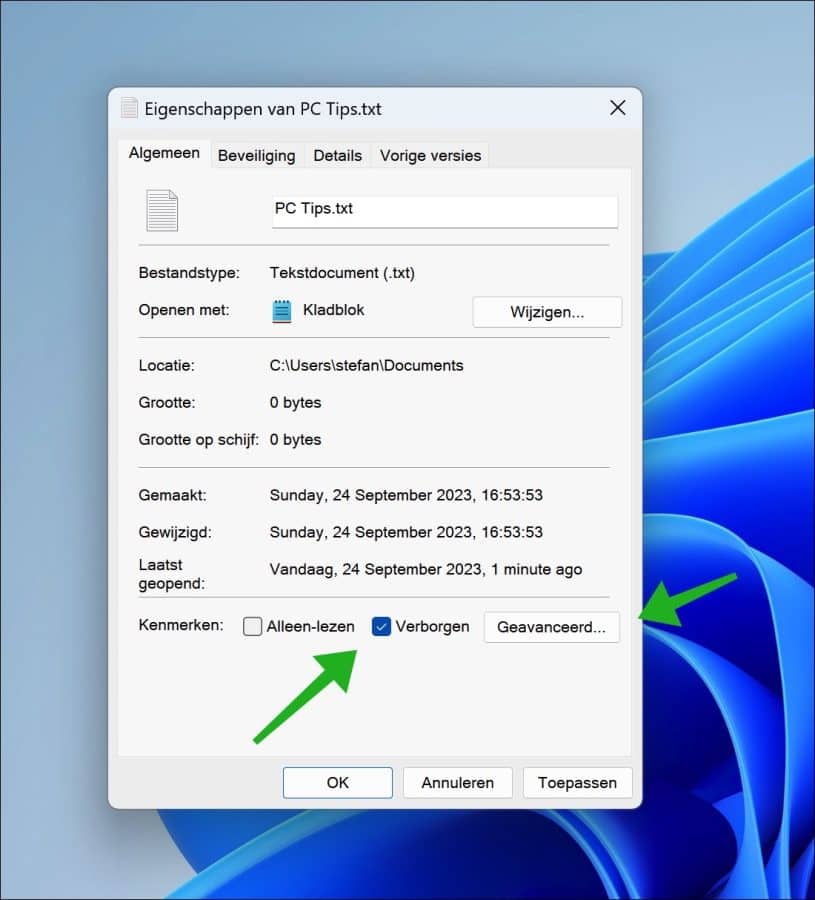The width and height of the screenshot is (815, 900).
Task: Click the file name field PC Tips.txt
Action: click(445, 211)
